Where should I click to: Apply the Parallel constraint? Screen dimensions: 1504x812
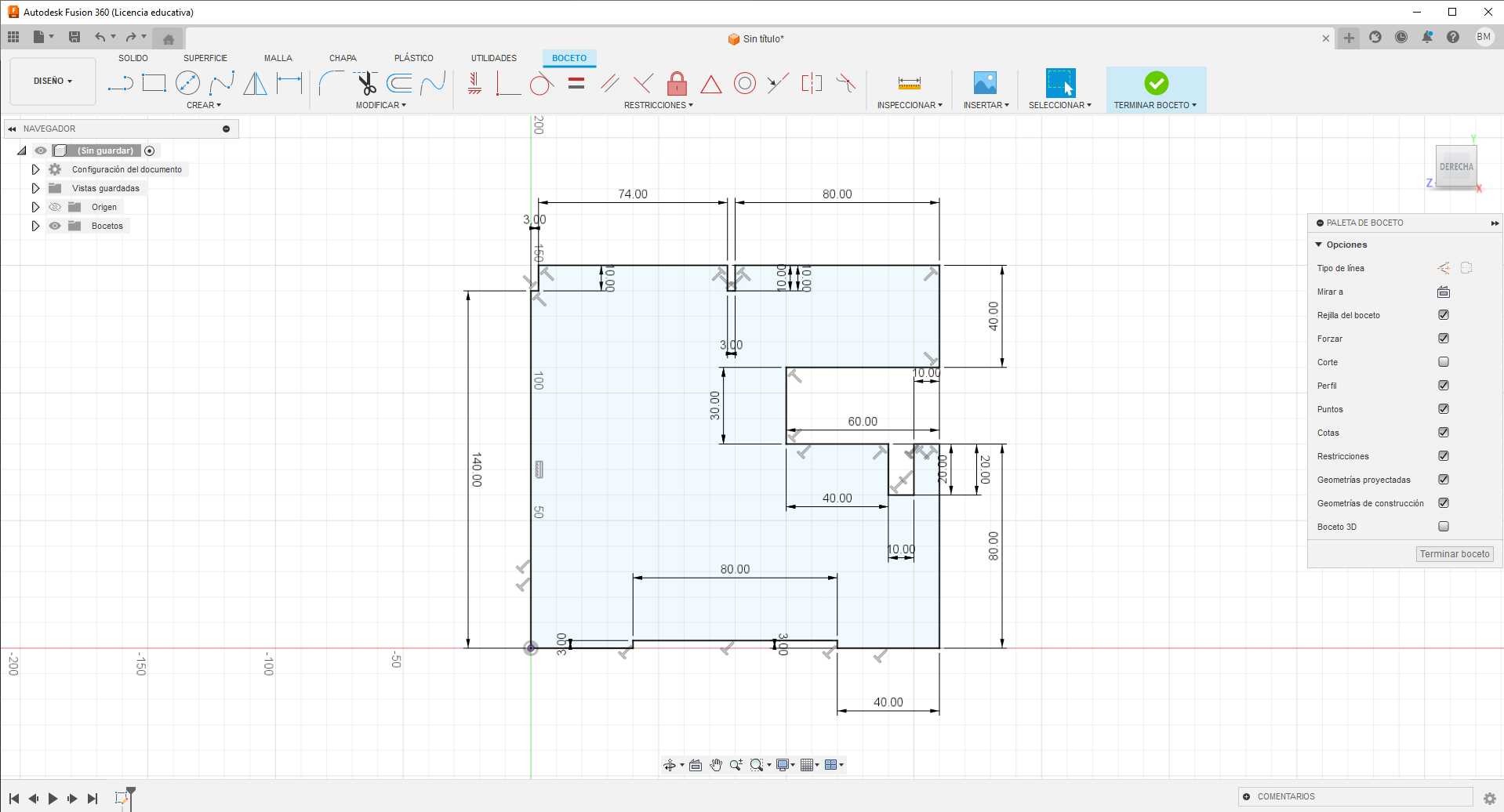pyautogui.click(x=610, y=83)
